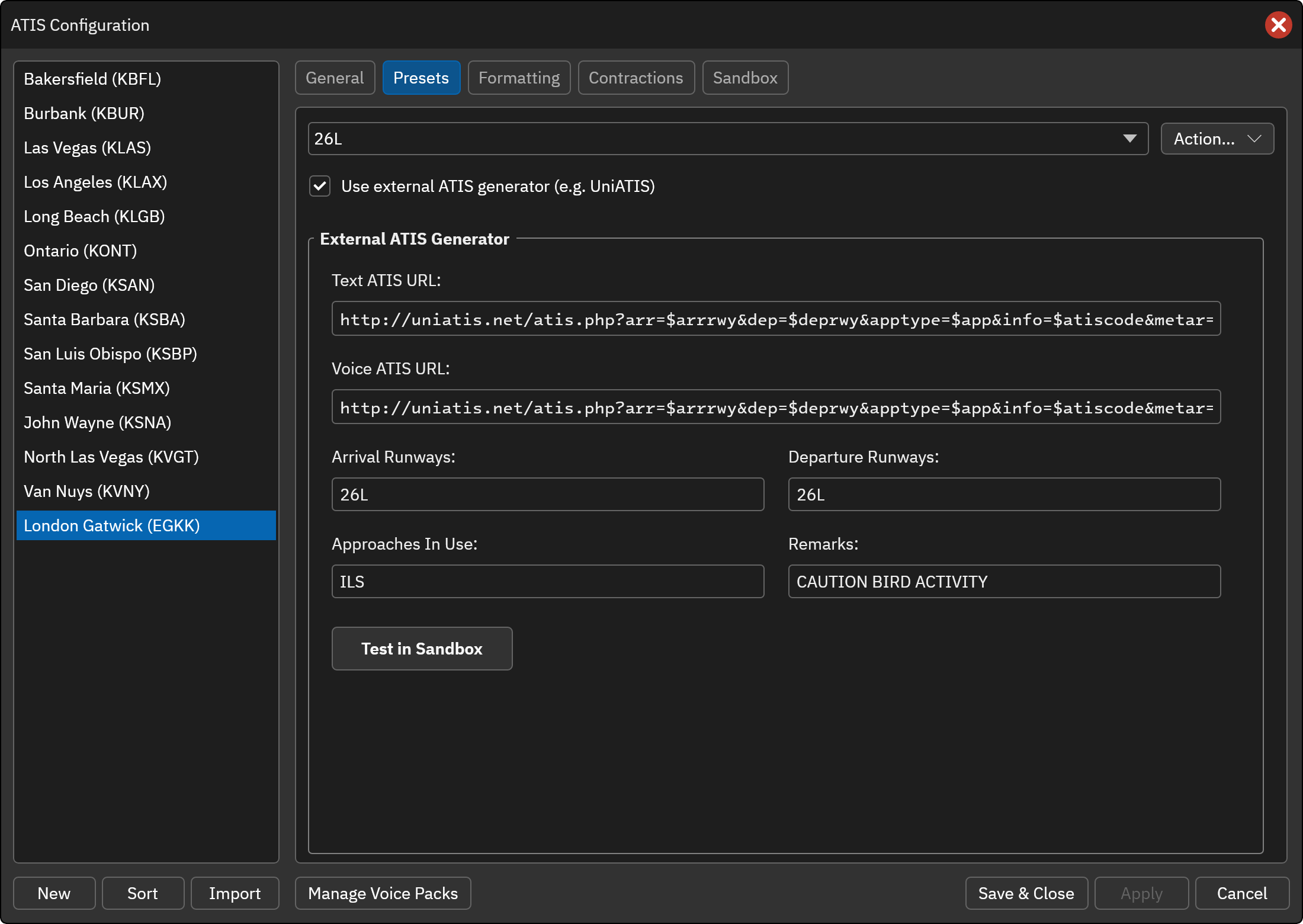Select North Las Vegas (KVGT) station
The height and width of the screenshot is (924, 1303).
click(x=146, y=457)
